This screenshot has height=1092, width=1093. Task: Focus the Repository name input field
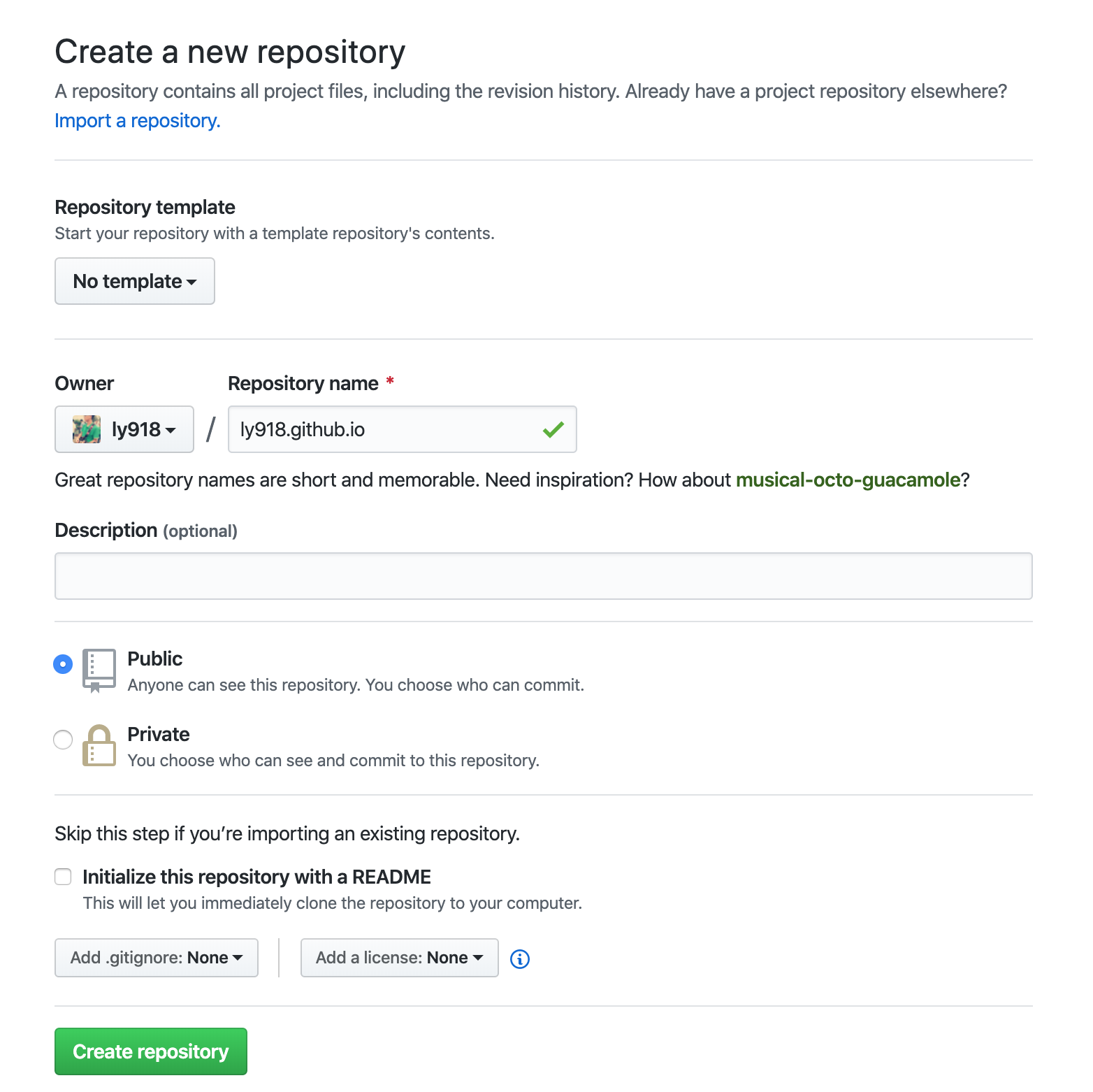(x=384, y=429)
